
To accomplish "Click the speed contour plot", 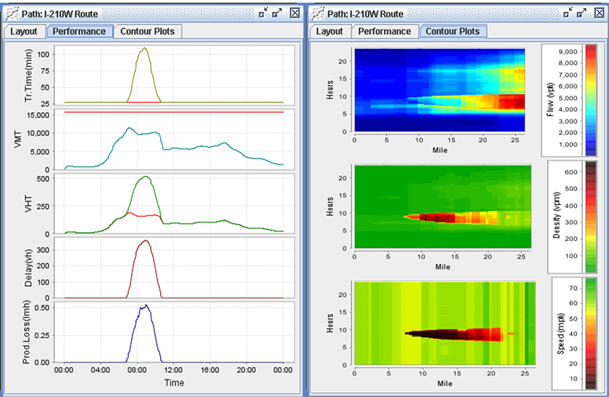I will (445, 323).
